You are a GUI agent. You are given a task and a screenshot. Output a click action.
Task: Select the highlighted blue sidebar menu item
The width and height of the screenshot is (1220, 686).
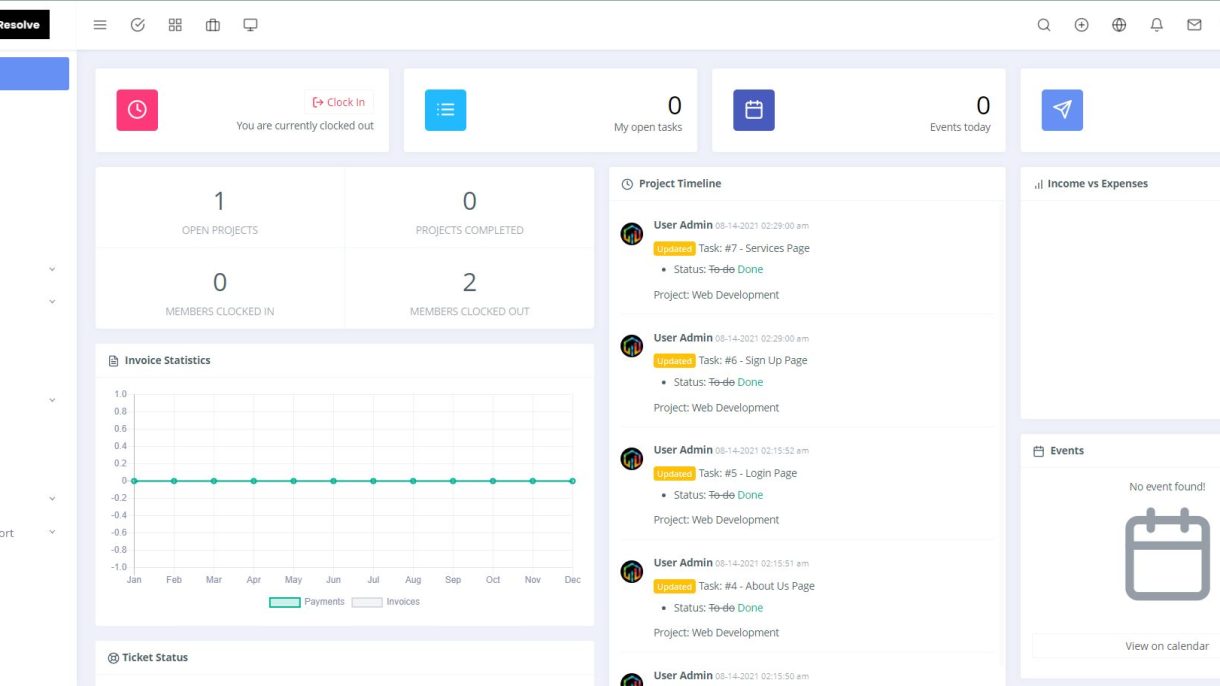coord(34,74)
